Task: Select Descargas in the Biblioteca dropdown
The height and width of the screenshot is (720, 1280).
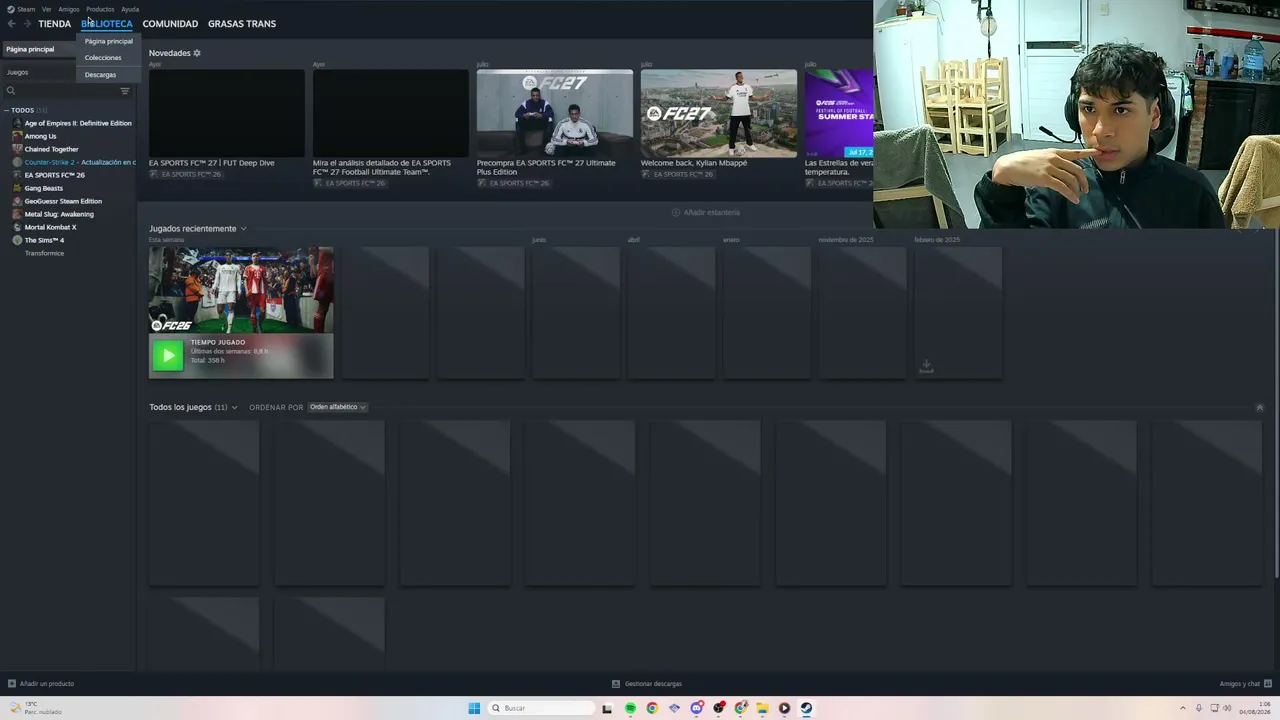Action: (x=100, y=75)
